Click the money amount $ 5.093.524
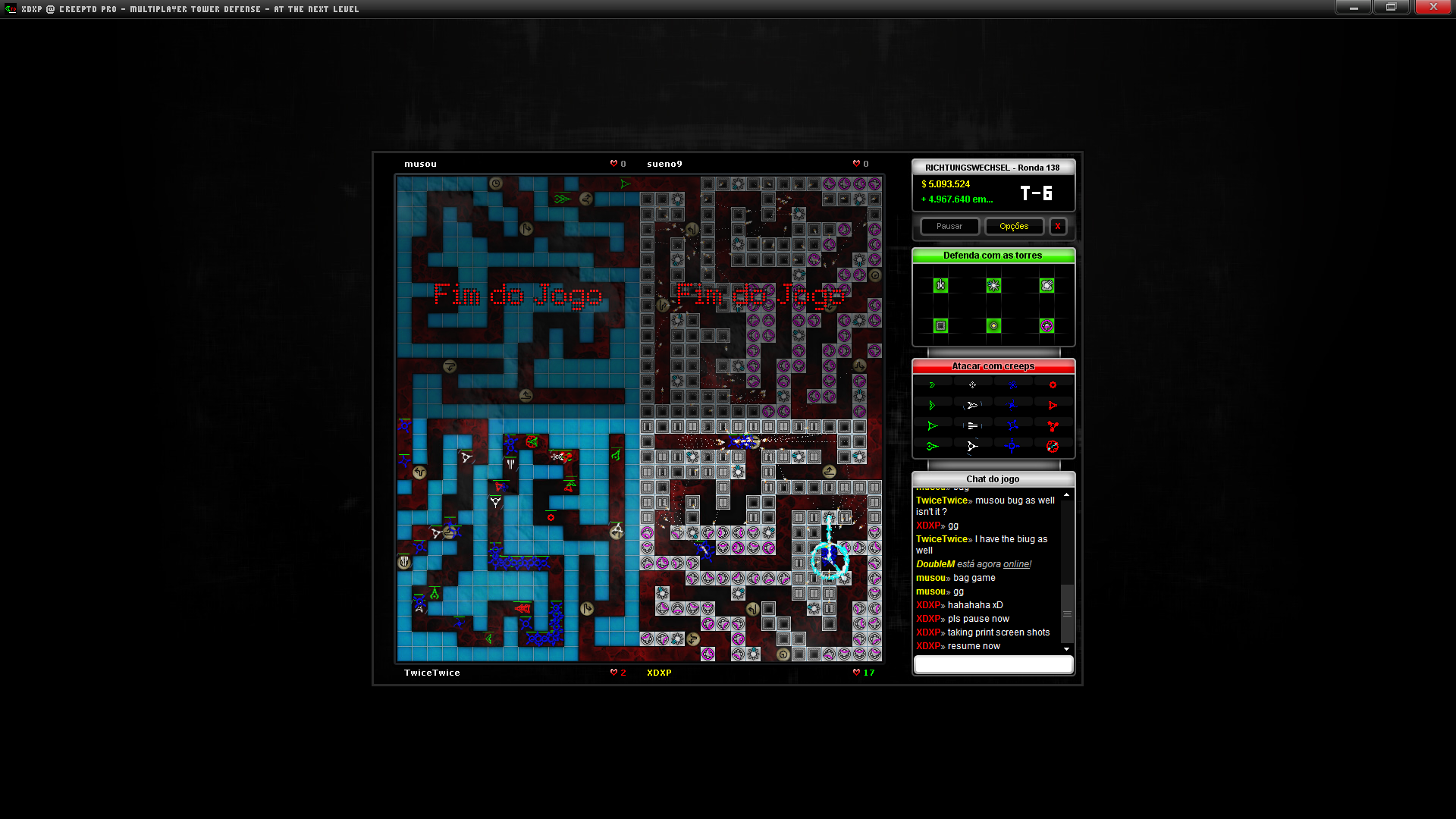The height and width of the screenshot is (819, 1456). click(946, 184)
